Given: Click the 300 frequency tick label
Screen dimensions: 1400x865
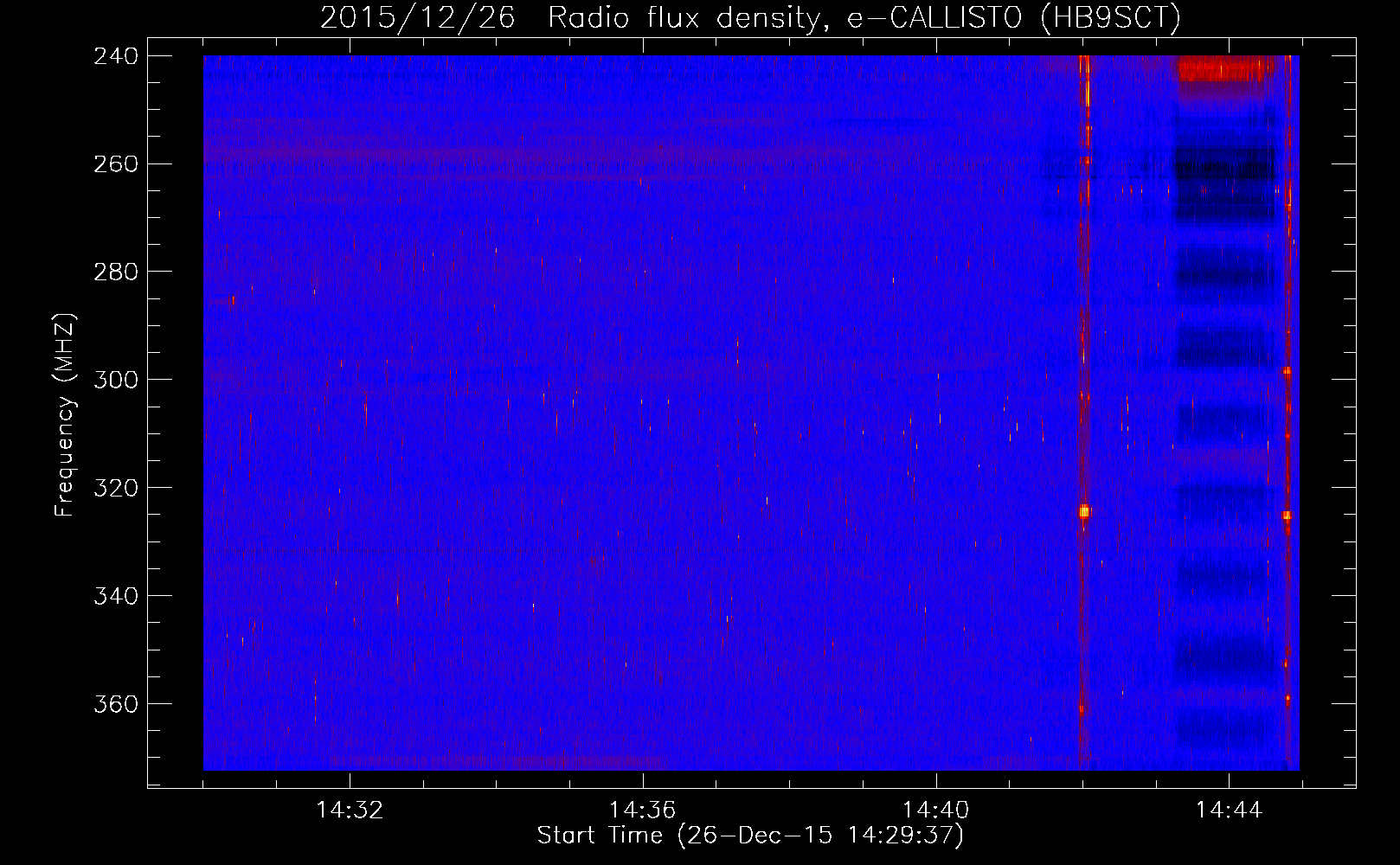Looking at the screenshot, I should [116, 380].
